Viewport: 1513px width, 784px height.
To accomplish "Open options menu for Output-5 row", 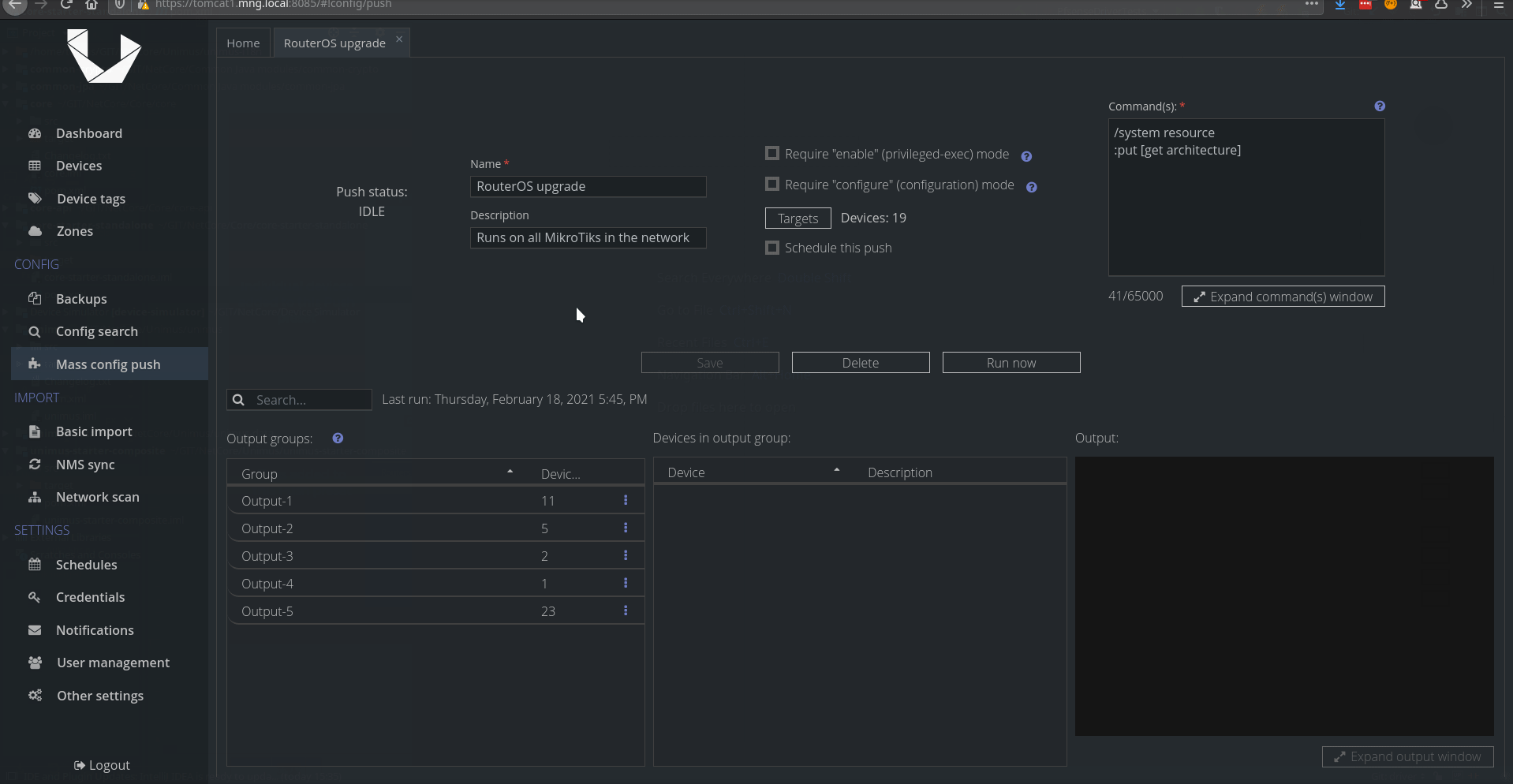I will click(x=626, y=610).
